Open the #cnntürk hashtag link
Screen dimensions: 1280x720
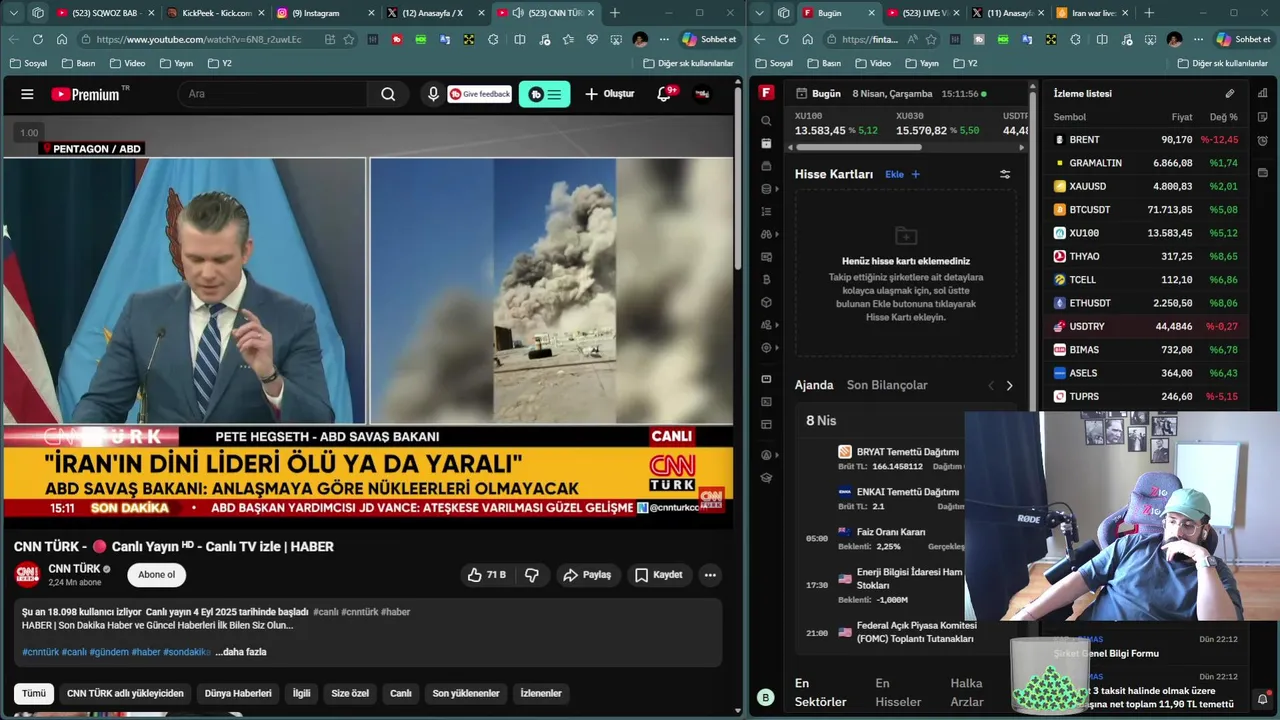[40, 652]
